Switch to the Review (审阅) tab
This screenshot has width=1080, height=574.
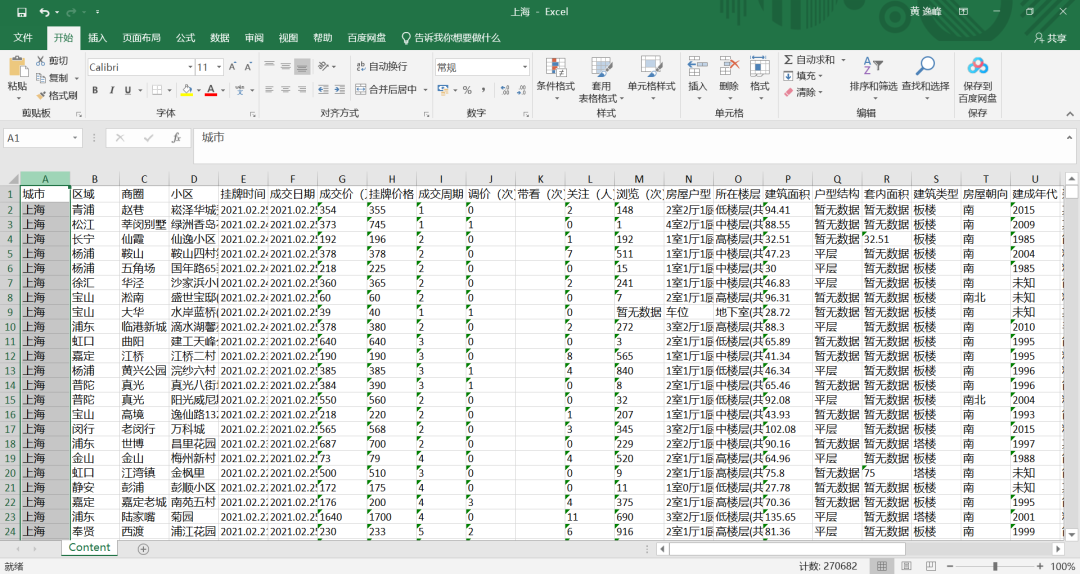(254, 38)
